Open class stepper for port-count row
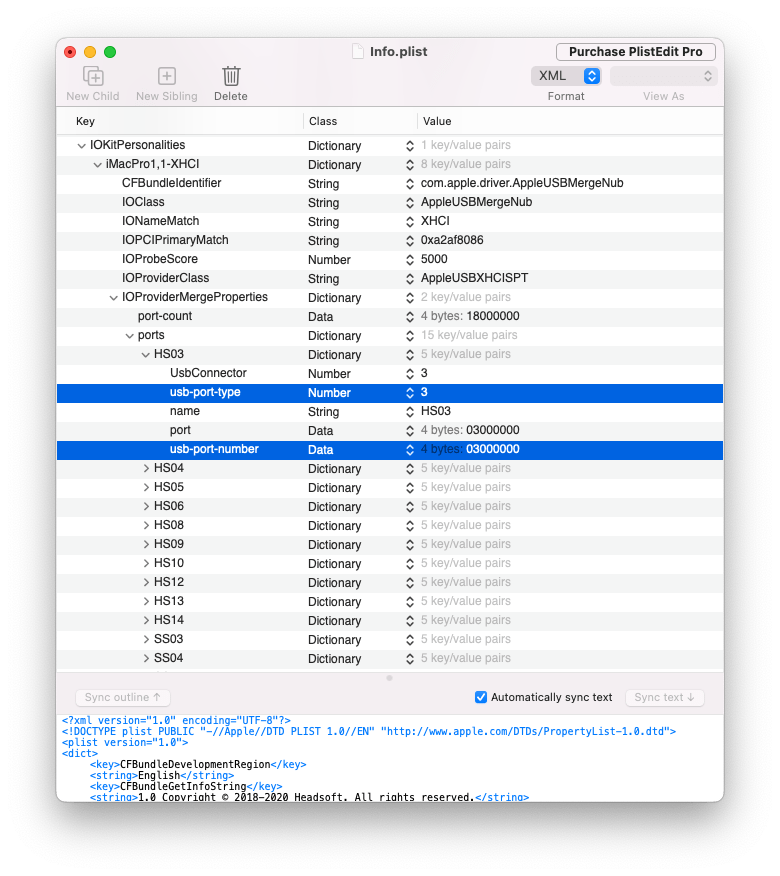Image resolution: width=780 pixels, height=876 pixels. (410, 316)
